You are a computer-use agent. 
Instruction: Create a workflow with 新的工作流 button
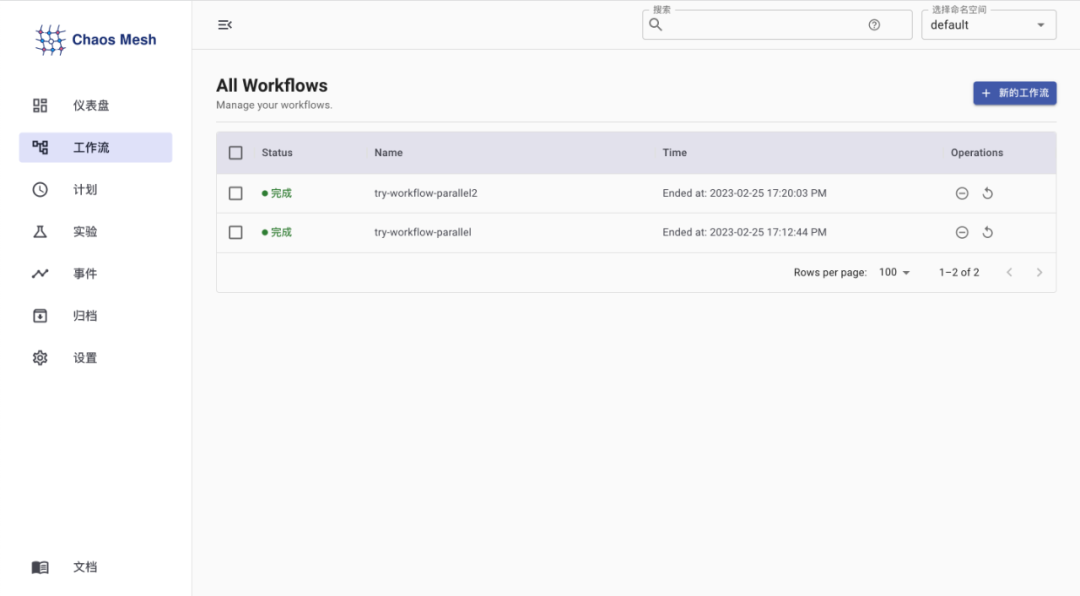(x=1015, y=93)
